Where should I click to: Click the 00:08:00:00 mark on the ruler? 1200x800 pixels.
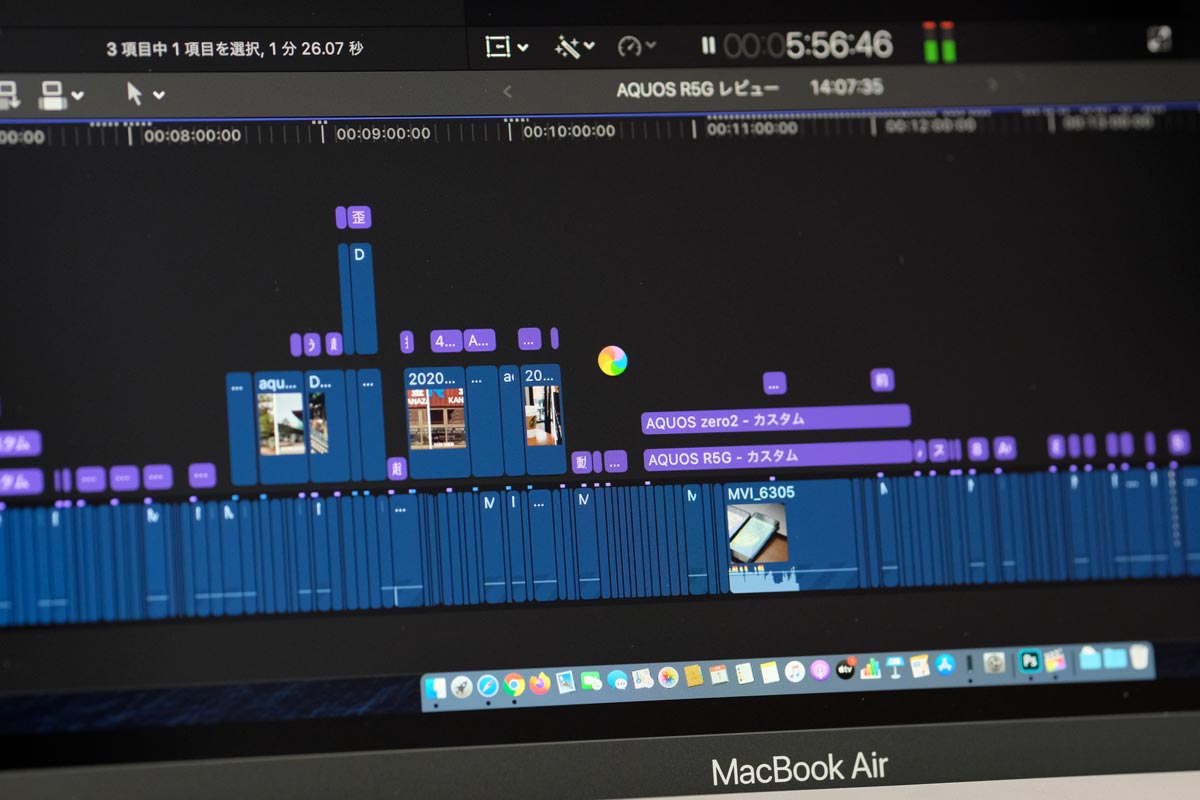(192, 135)
